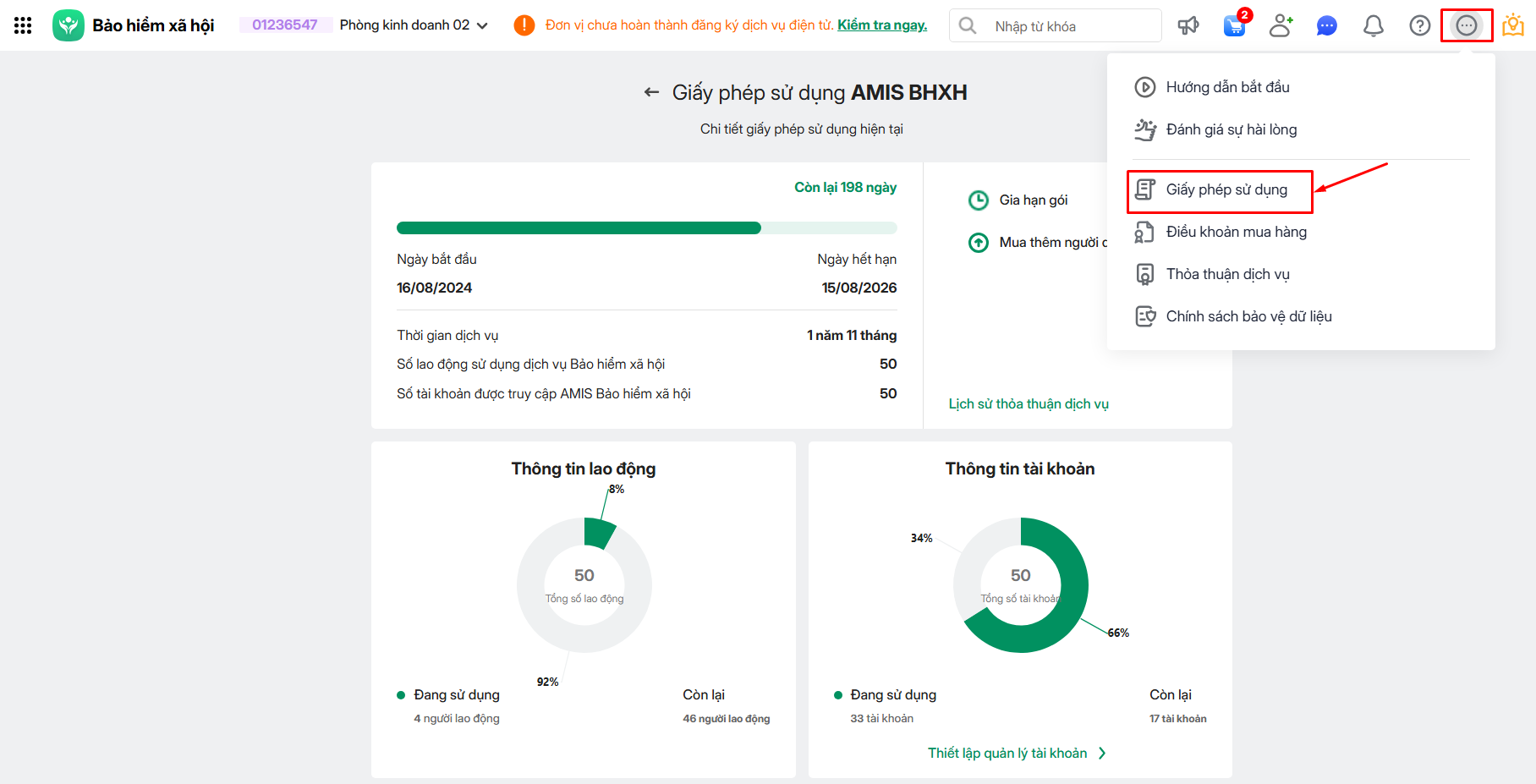Open the app launcher grid icon

tap(23, 25)
